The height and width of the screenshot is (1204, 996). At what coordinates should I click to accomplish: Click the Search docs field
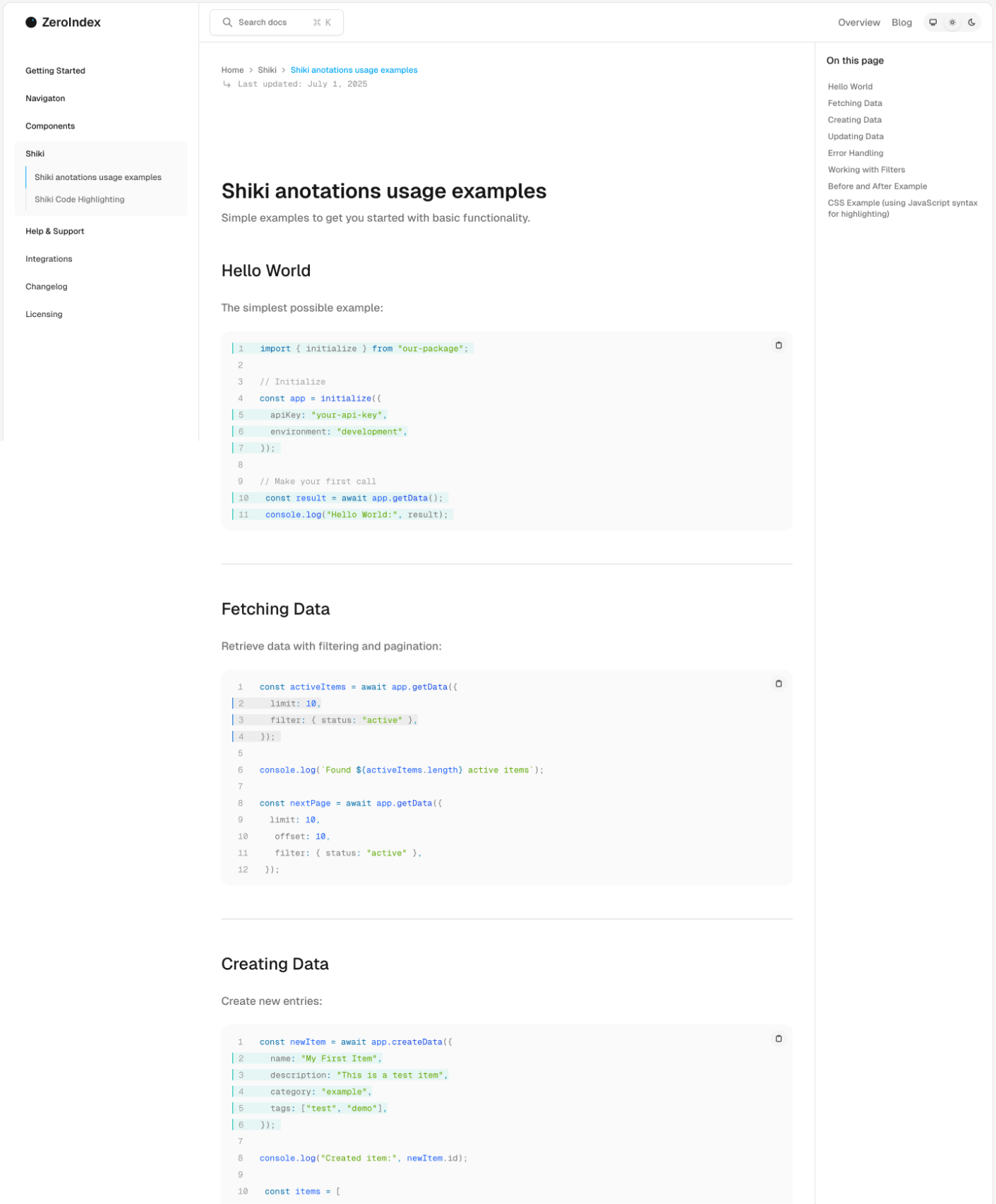pos(275,23)
